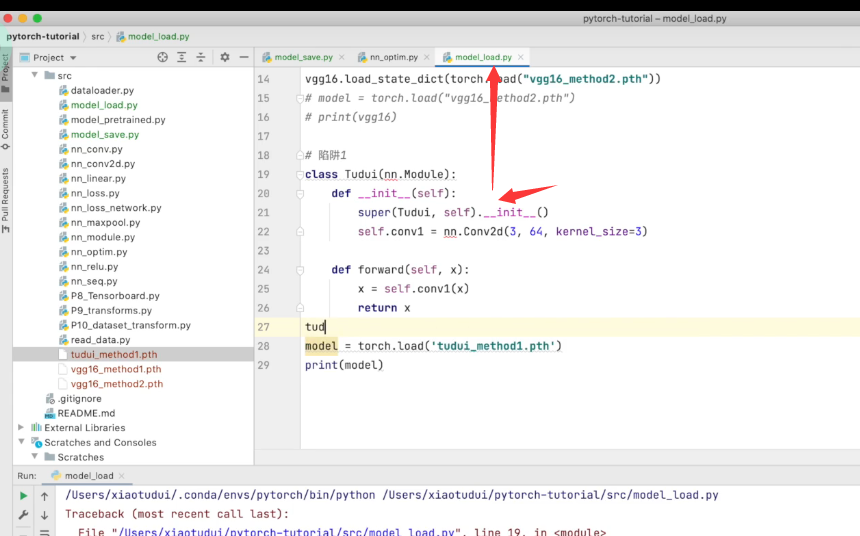
Task: Close the model_save.py tab
Action: click(x=342, y=57)
